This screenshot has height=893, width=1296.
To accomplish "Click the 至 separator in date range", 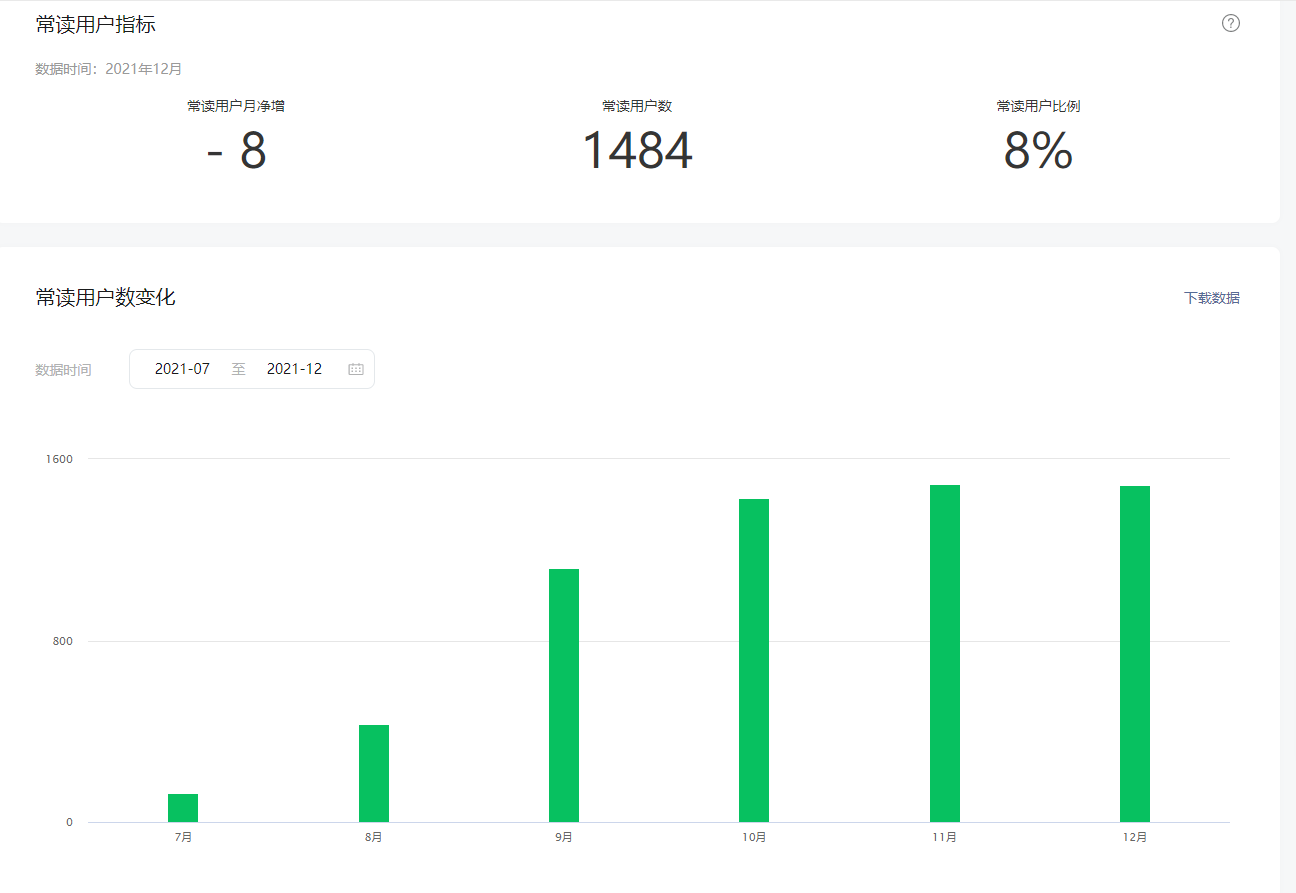I will pos(238,369).
